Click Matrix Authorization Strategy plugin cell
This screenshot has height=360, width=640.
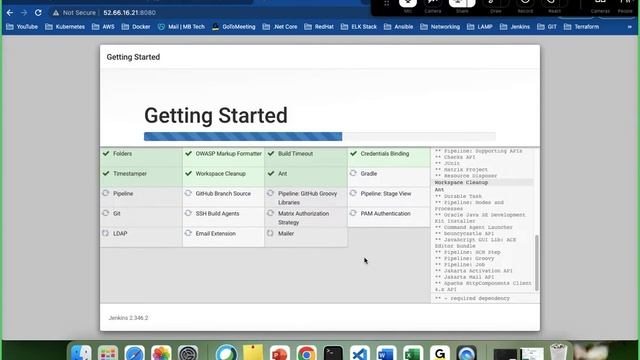[306, 217]
